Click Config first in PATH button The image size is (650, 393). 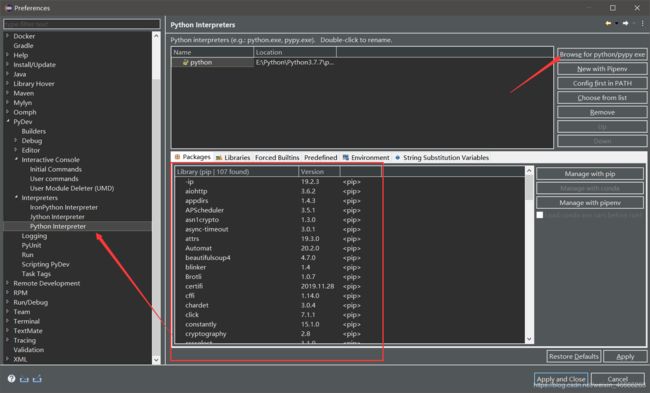(x=602, y=83)
